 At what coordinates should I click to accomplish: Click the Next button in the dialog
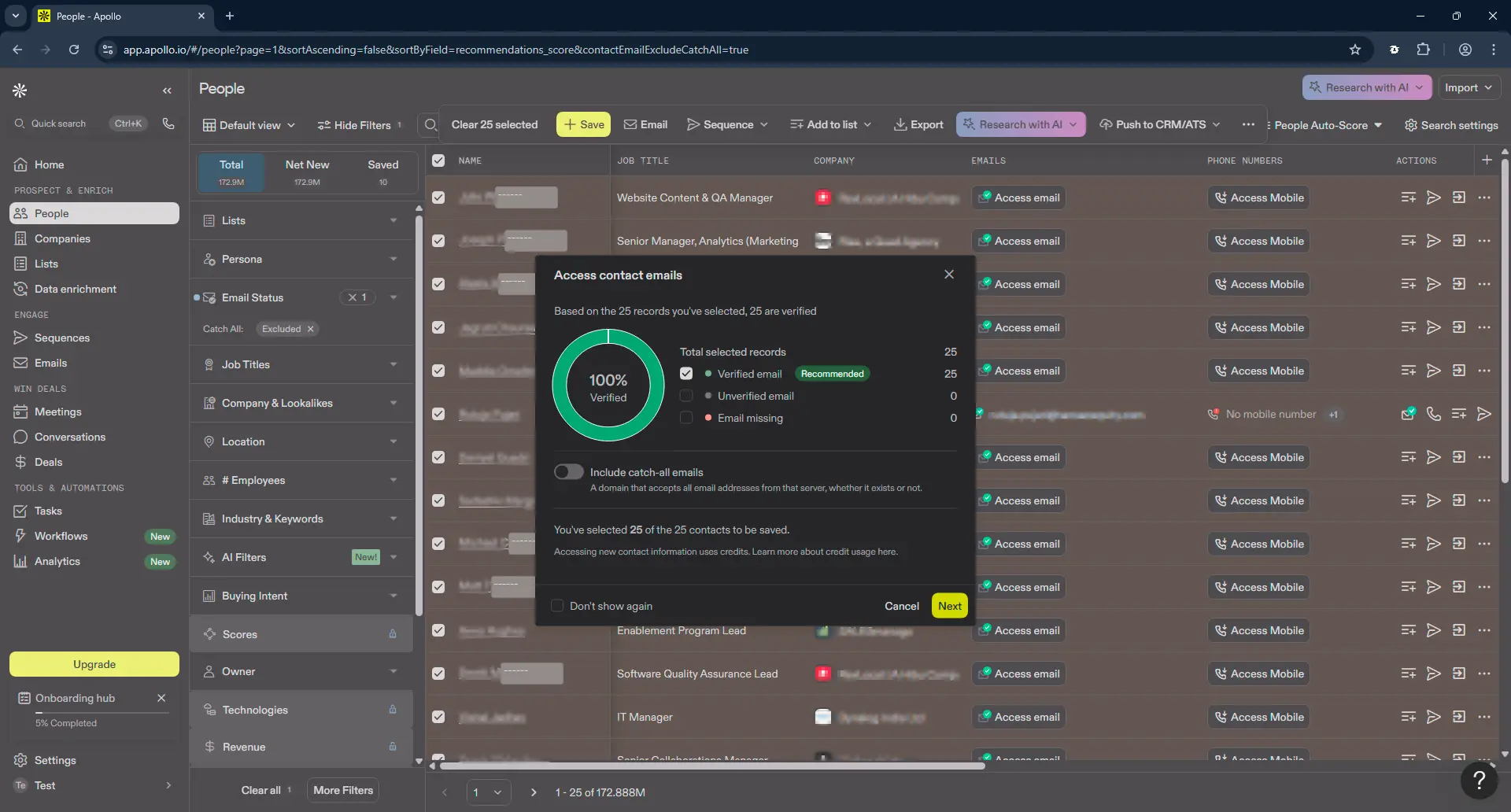950,606
